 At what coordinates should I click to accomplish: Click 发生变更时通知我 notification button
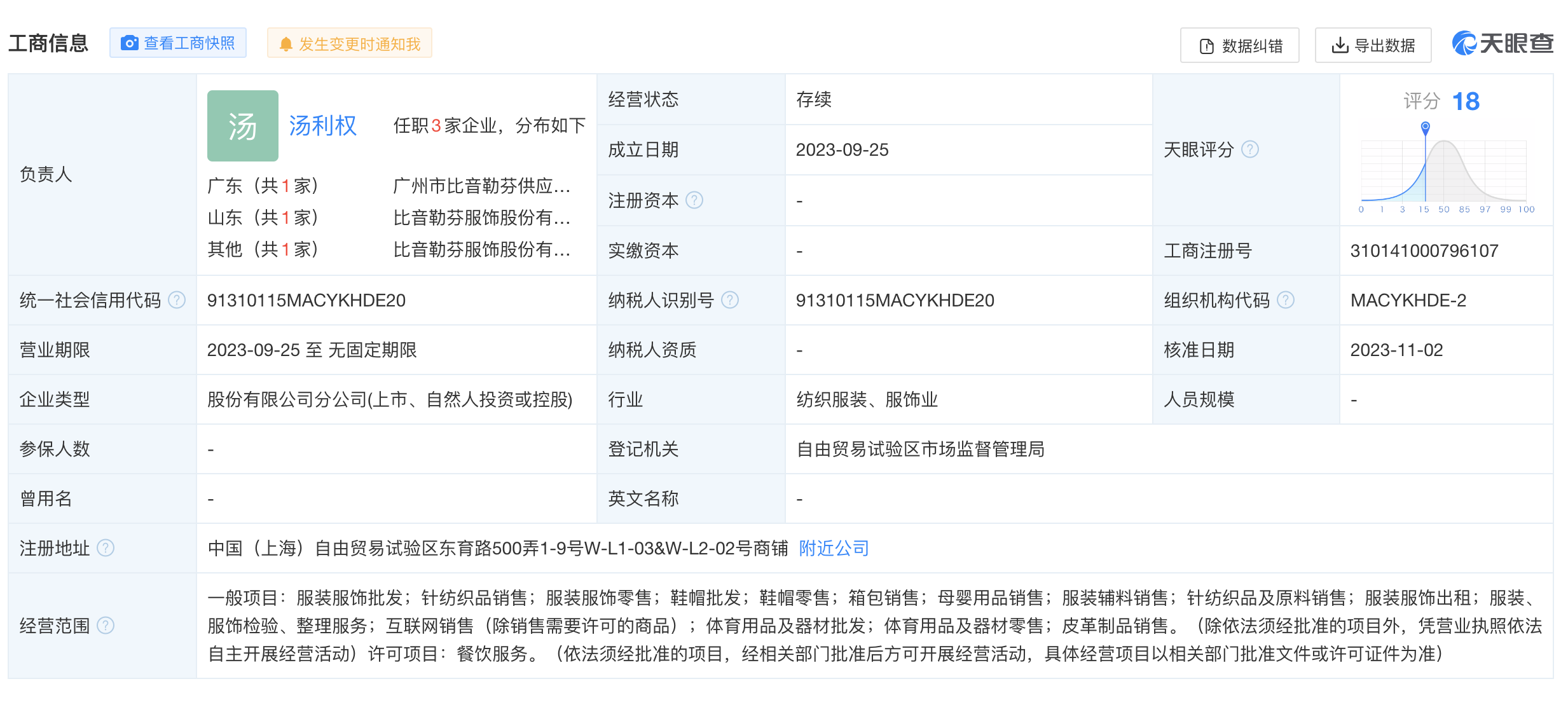pos(350,43)
